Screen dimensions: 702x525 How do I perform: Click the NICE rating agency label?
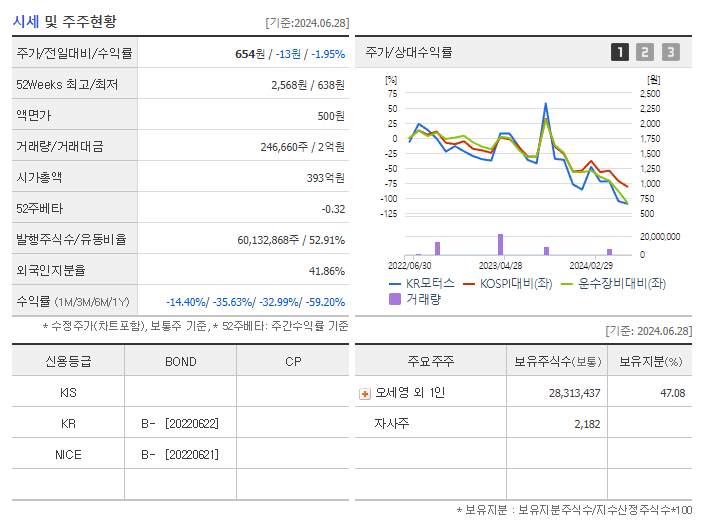click(x=68, y=455)
